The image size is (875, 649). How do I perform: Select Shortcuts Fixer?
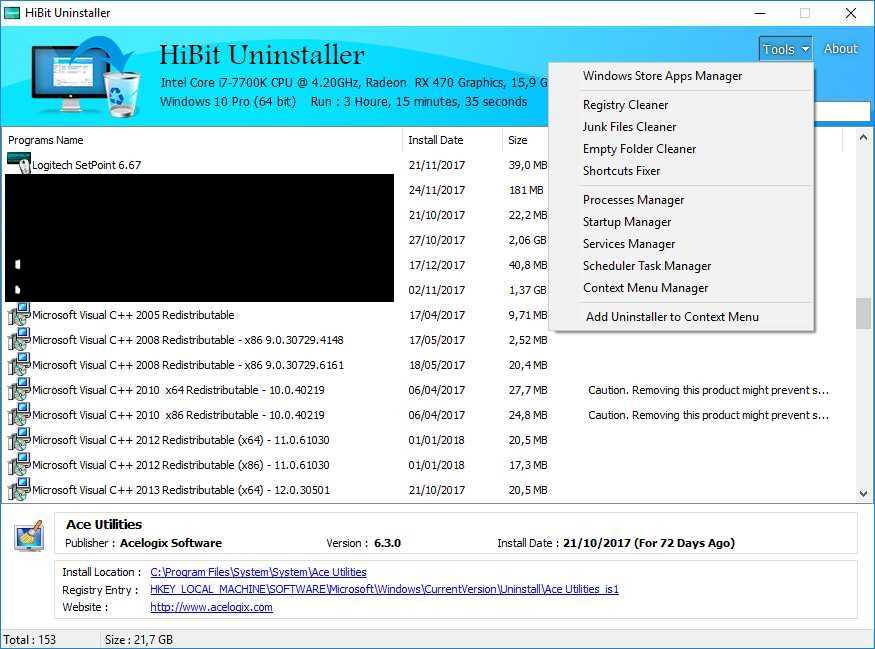point(621,171)
